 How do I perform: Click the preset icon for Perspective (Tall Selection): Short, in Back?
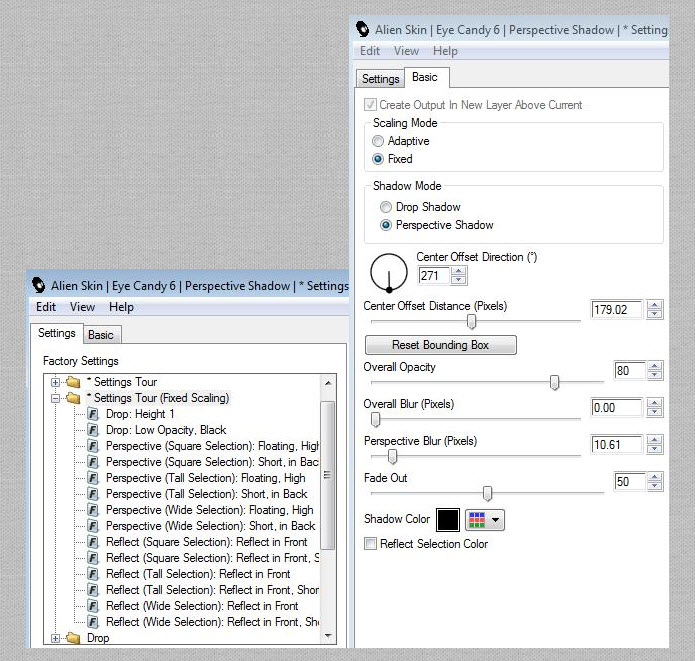tap(93, 494)
